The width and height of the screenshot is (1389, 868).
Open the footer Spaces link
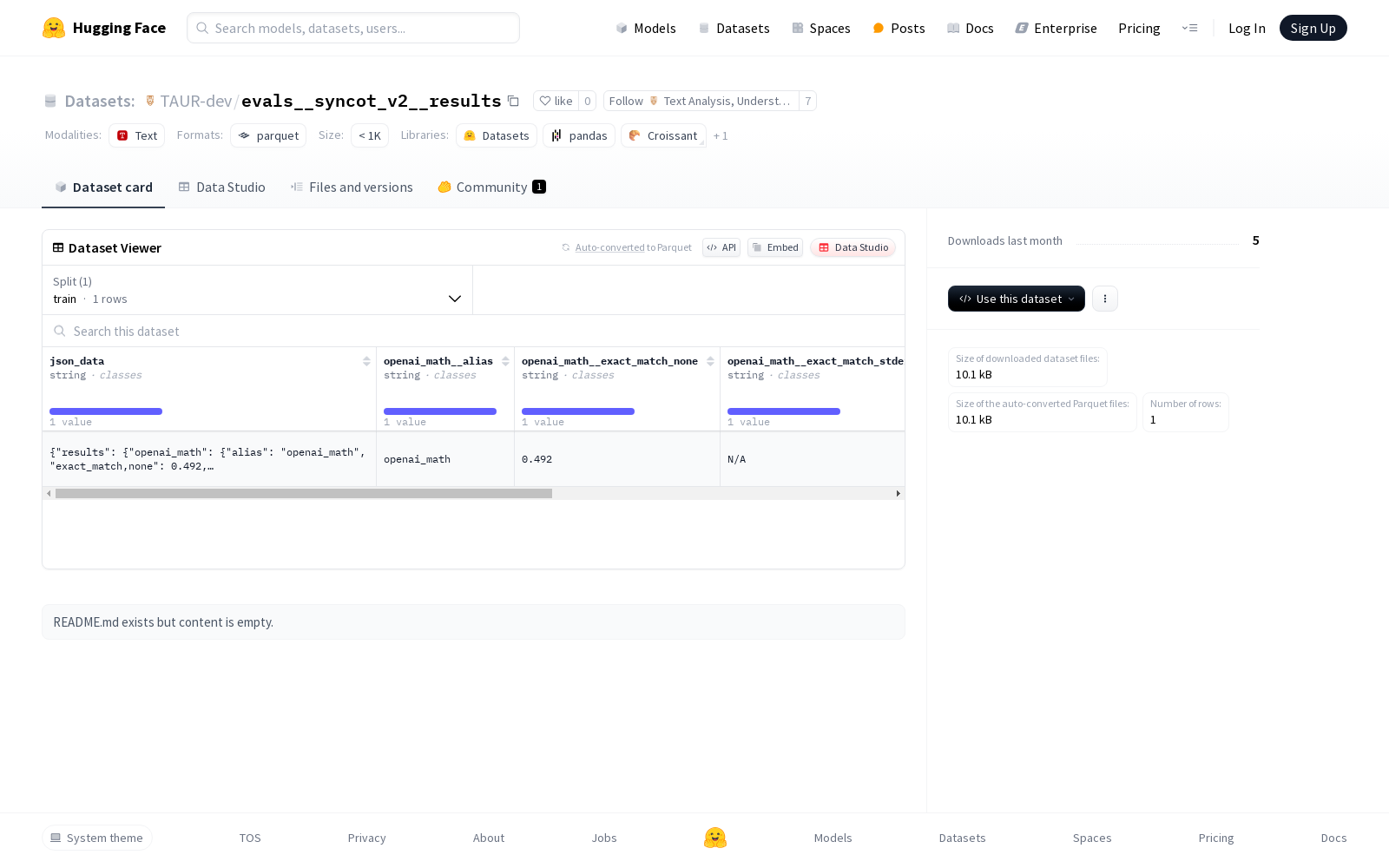(x=1092, y=838)
